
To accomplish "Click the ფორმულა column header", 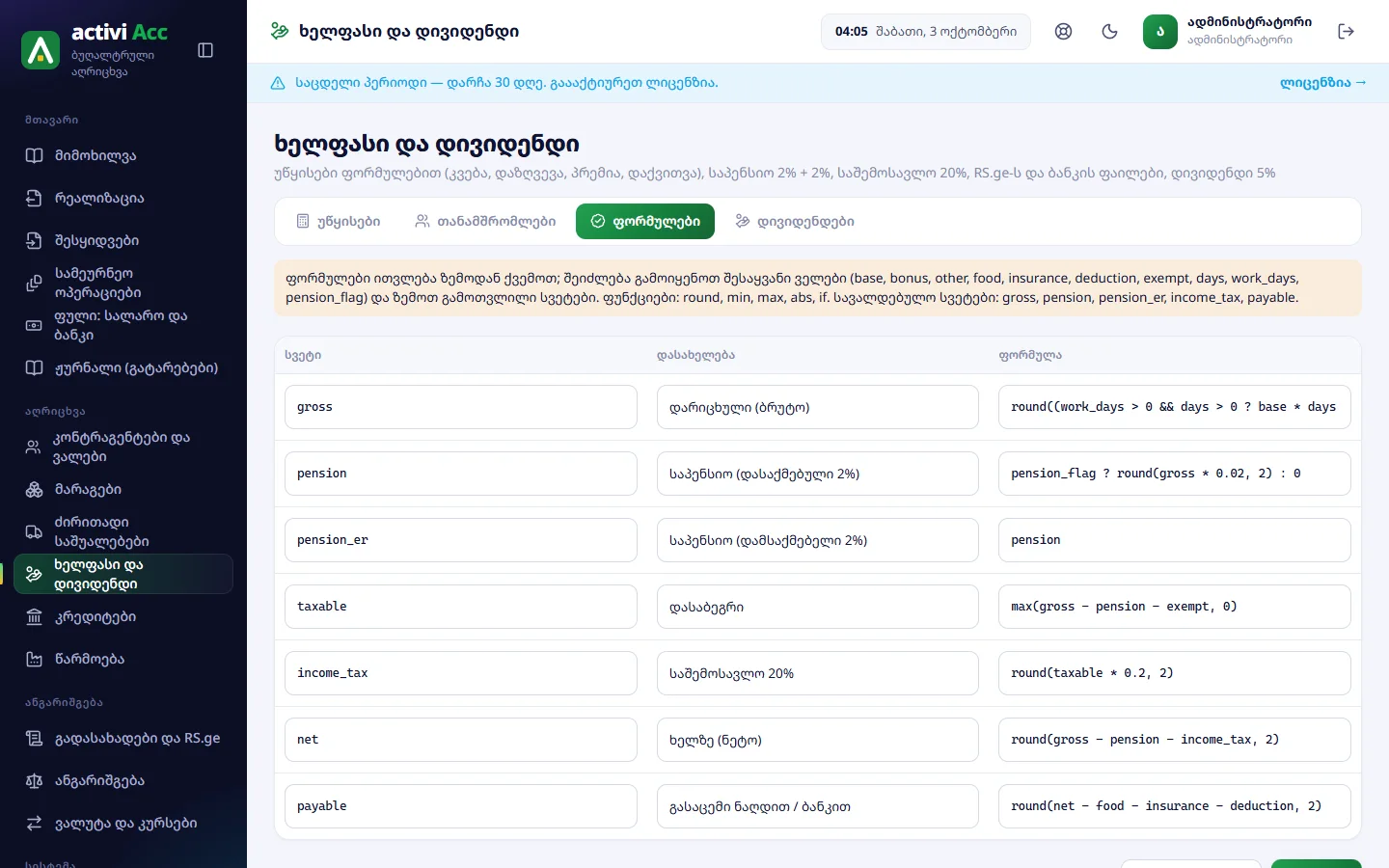I will pyautogui.click(x=1030, y=355).
